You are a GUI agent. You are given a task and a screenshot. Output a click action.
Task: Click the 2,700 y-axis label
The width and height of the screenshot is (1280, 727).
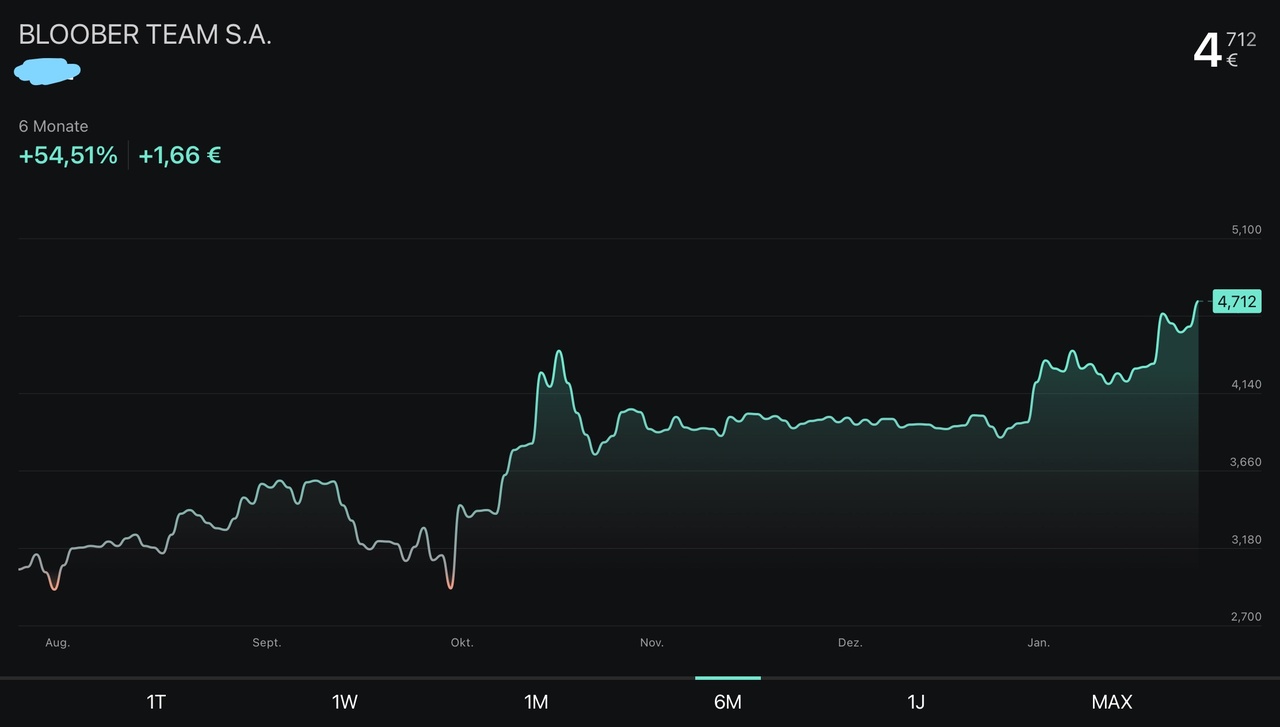[1246, 617]
